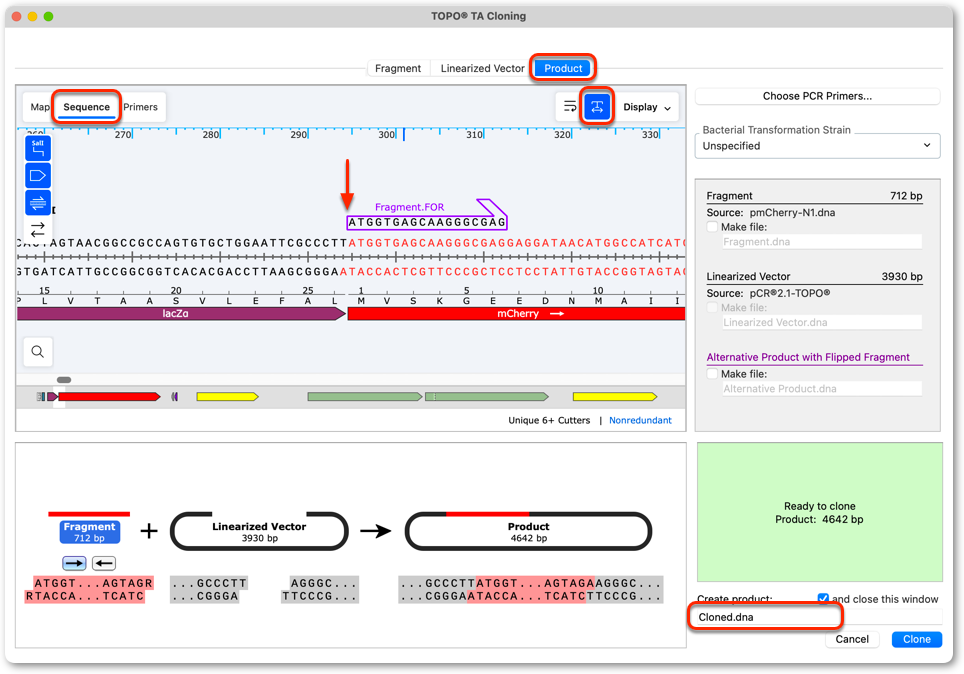Click disabled Make file for Linearized Vector

pos(713,307)
